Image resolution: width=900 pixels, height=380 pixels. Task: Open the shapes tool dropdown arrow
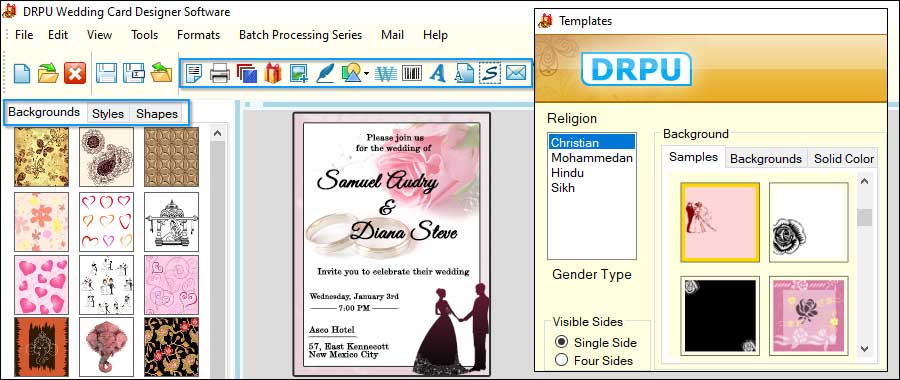tap(366, 74)
